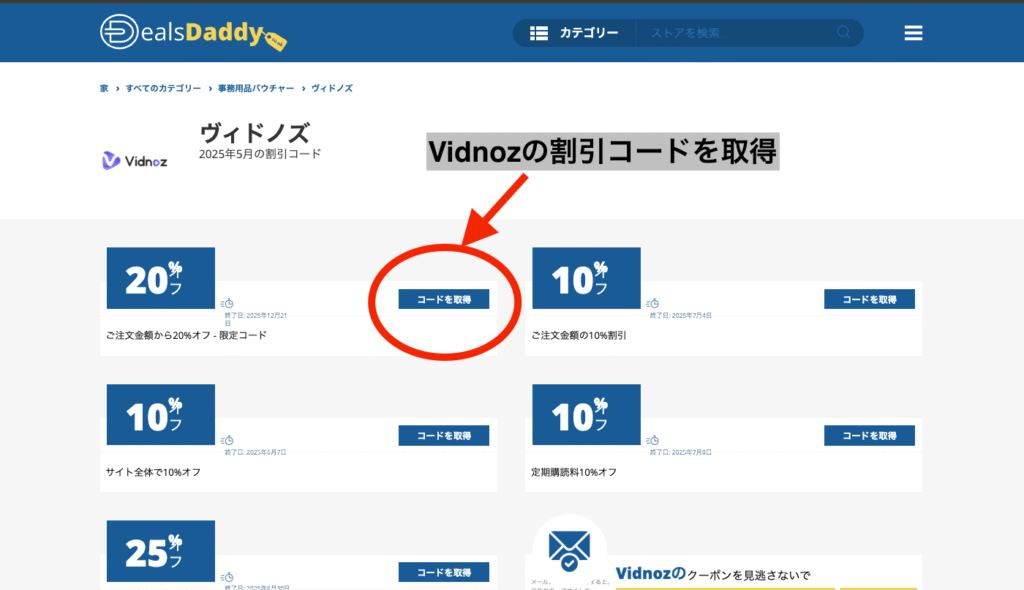Click expiry clock icon of サイト全体で10%オフ
Viewport: 1024px width, 590px height.
point(227,440)
